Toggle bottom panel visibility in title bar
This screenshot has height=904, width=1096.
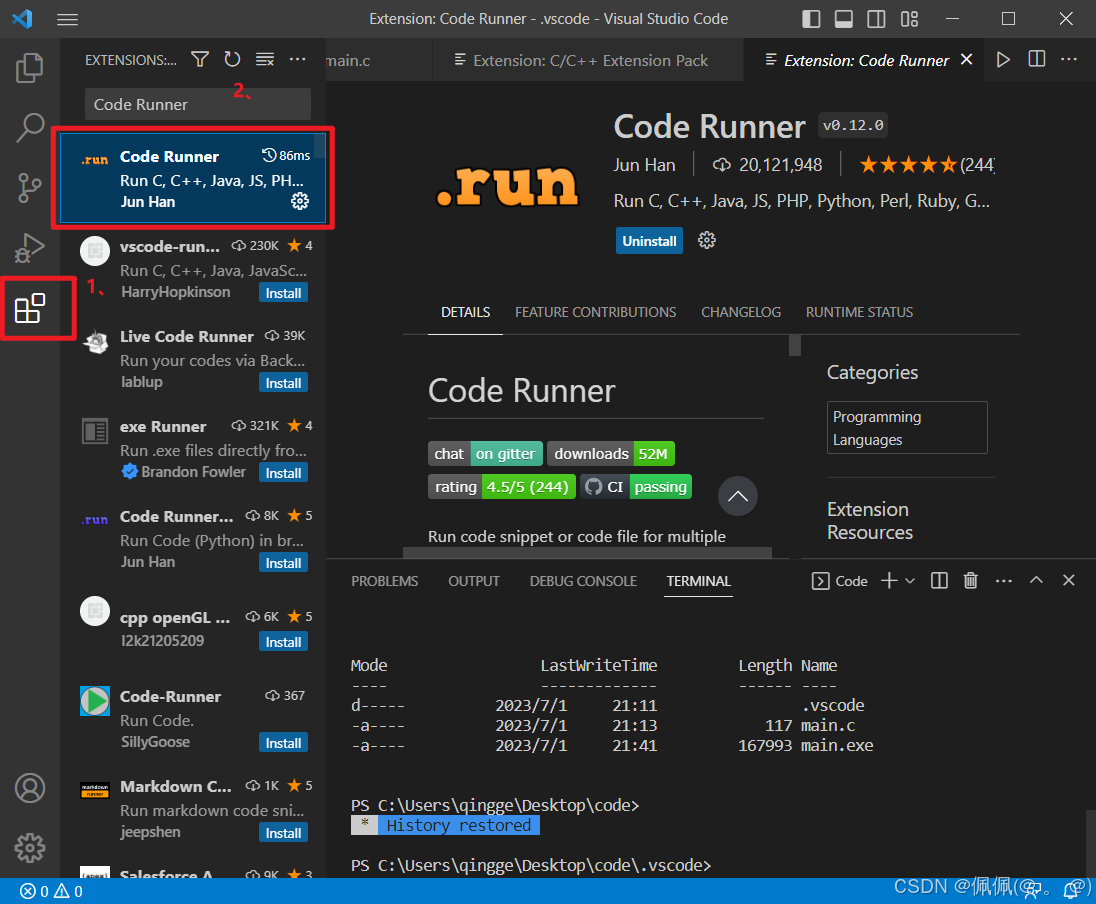point(844,19)
